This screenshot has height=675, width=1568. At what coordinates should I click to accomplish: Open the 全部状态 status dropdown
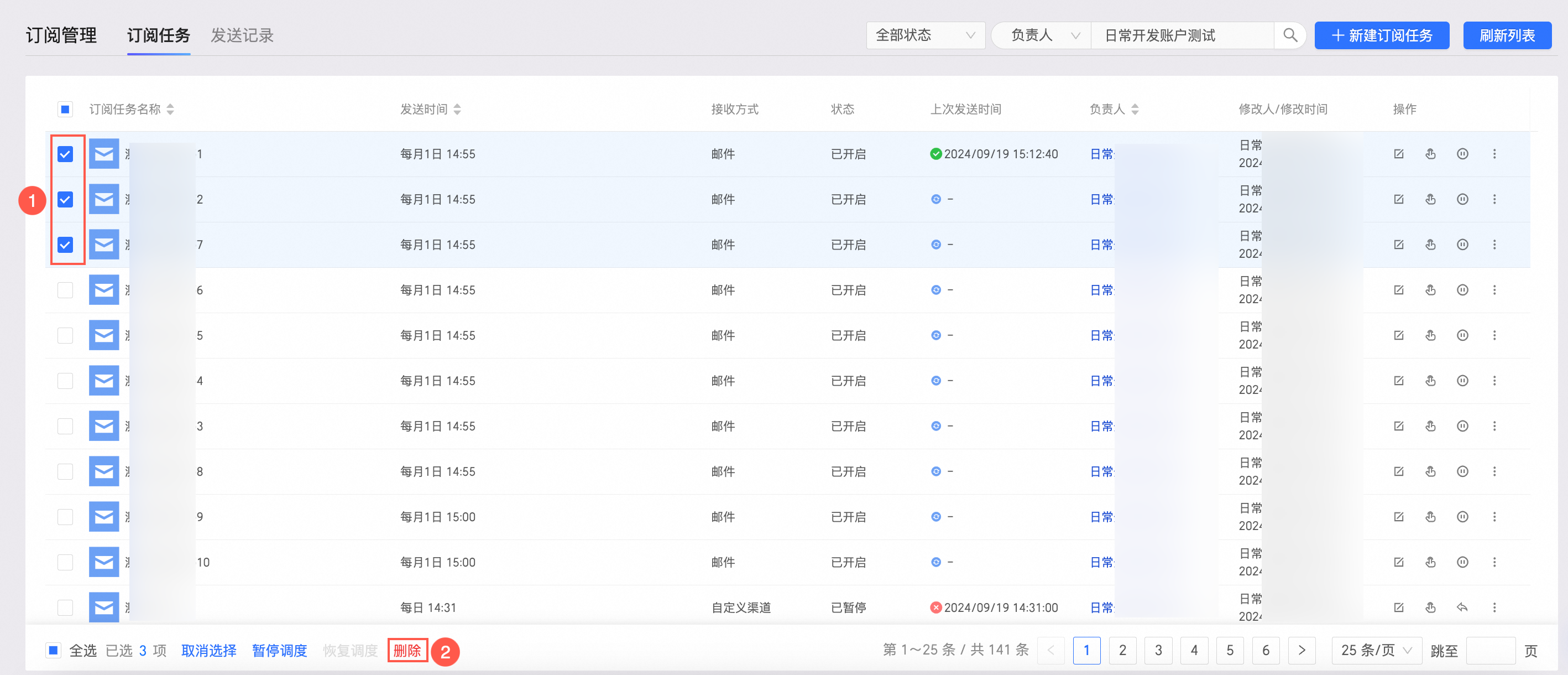pos(924,35)
